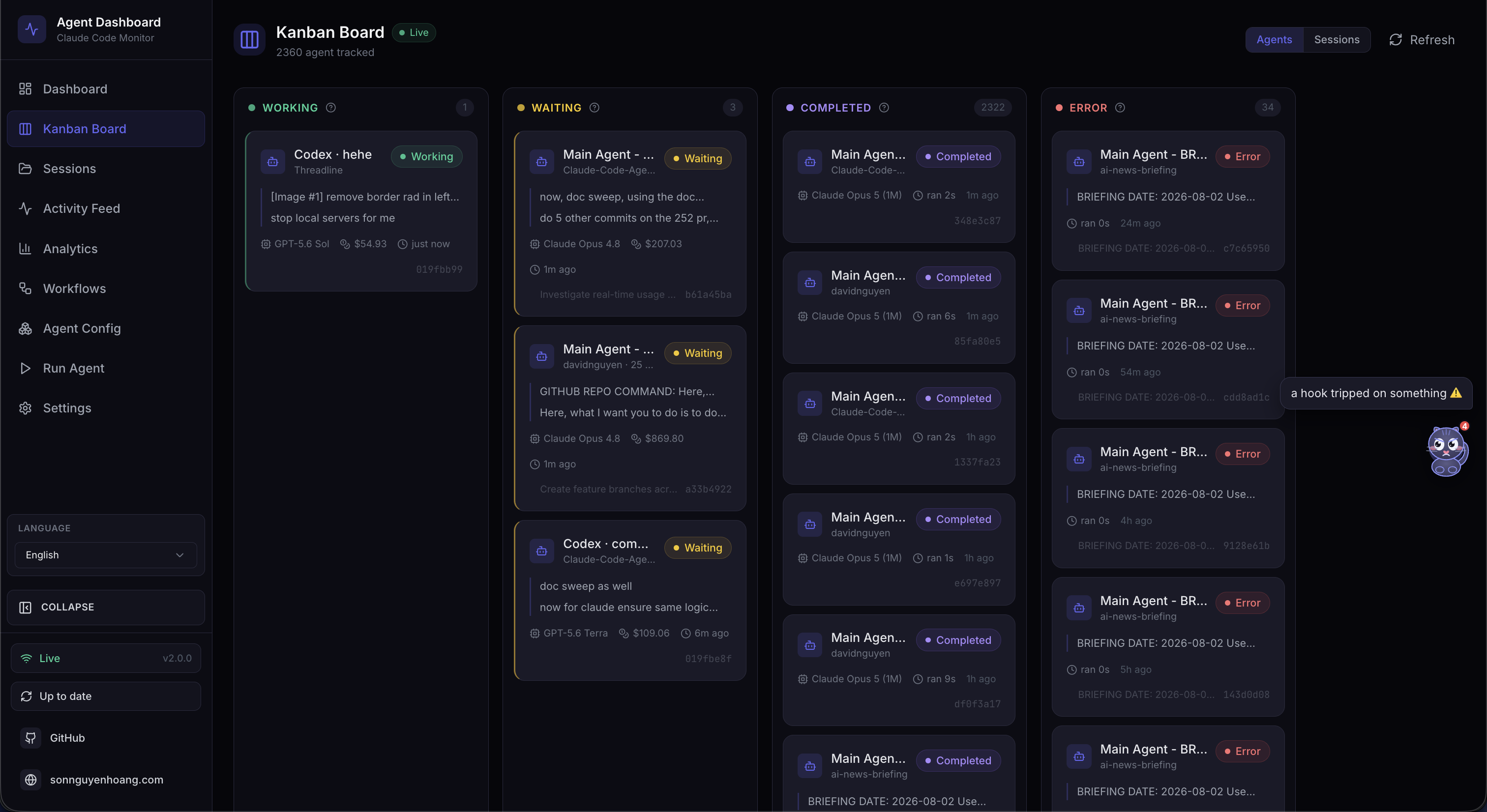
Task: Click the Live v2.0.0 status button
Action: point(106,659)
